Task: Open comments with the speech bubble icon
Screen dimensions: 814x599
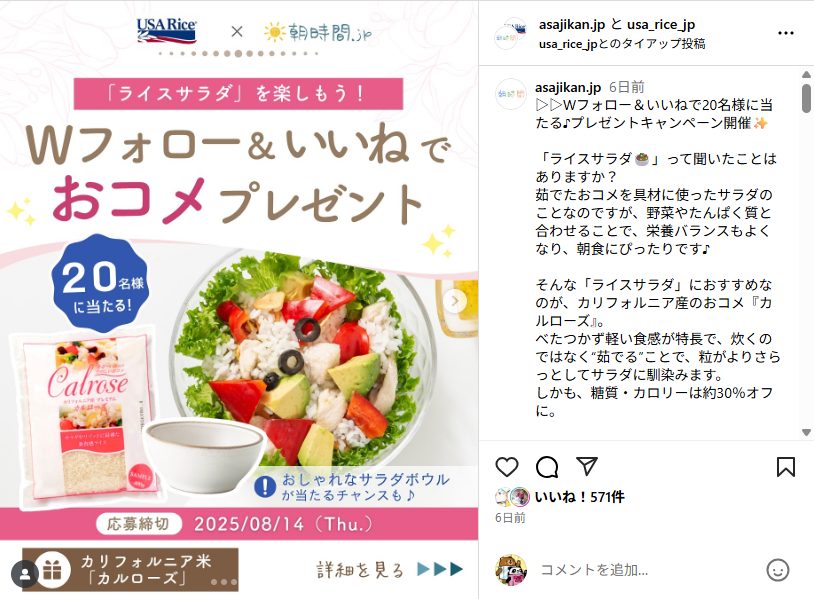Action: point(547,467)
